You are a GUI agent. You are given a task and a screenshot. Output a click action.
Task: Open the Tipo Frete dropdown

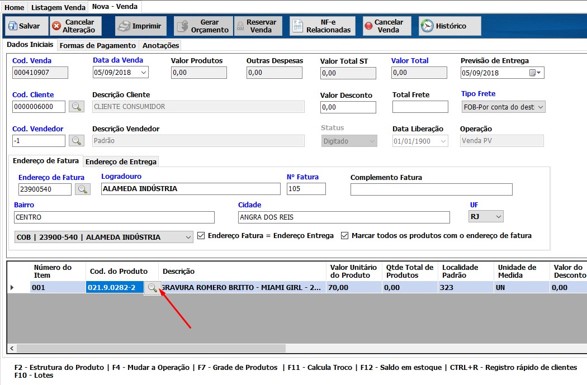(x=541, y=107)
